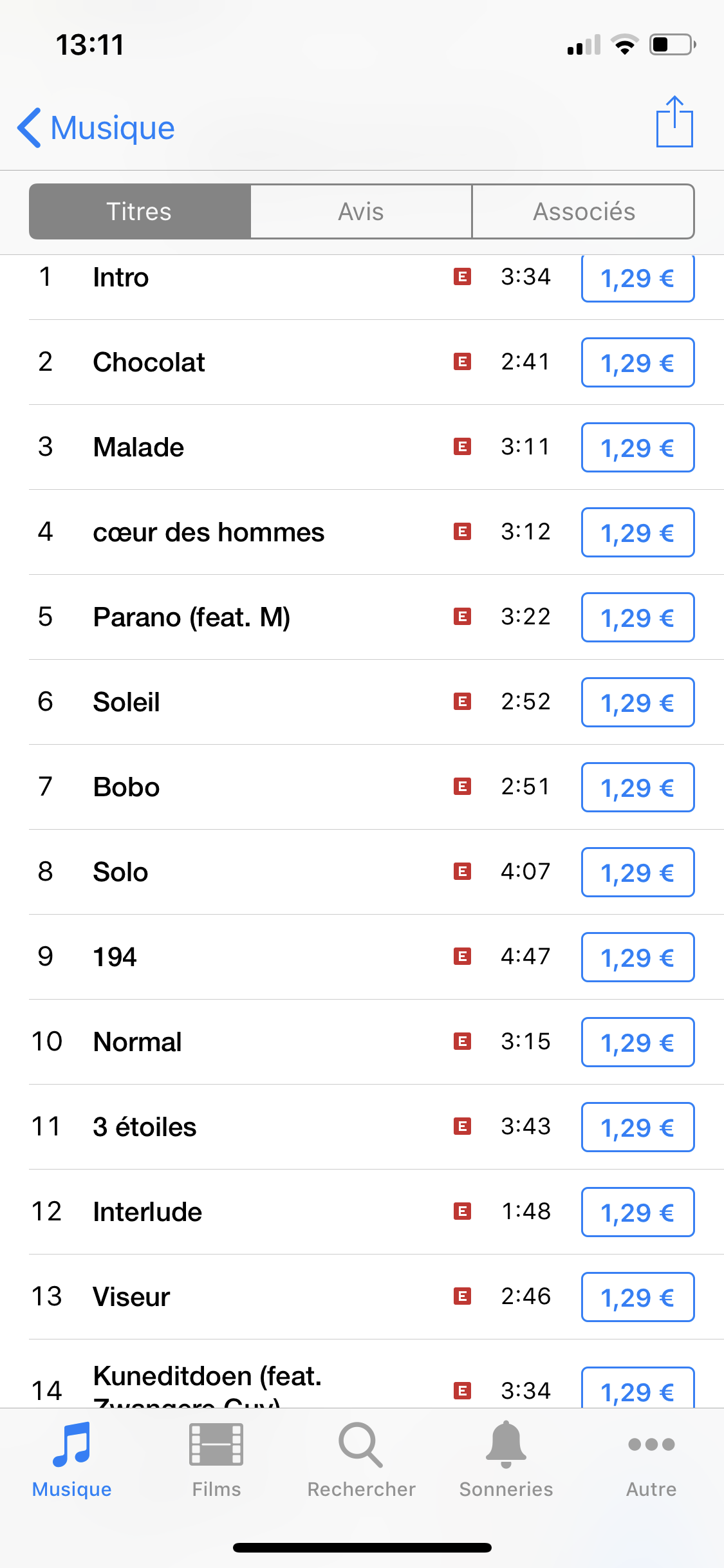Buy Malade for 1,29 €
This screenshot has height=1568, width=724.
click(637, 447)
